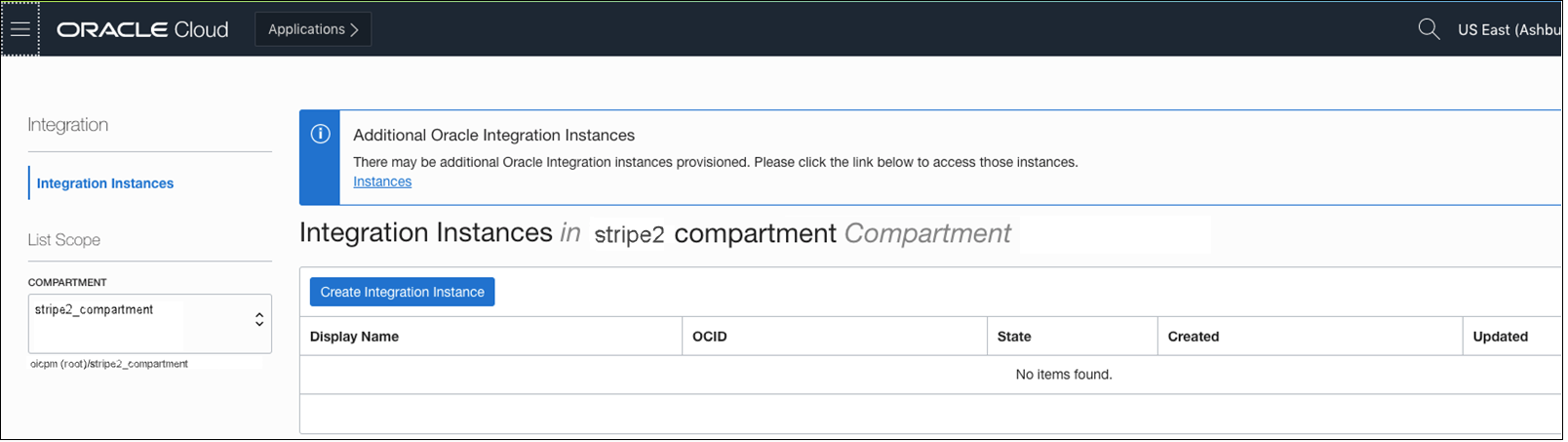Click the oicpm (root) compartment path text
The image size is (1568, 442).
tap(109, 364)
